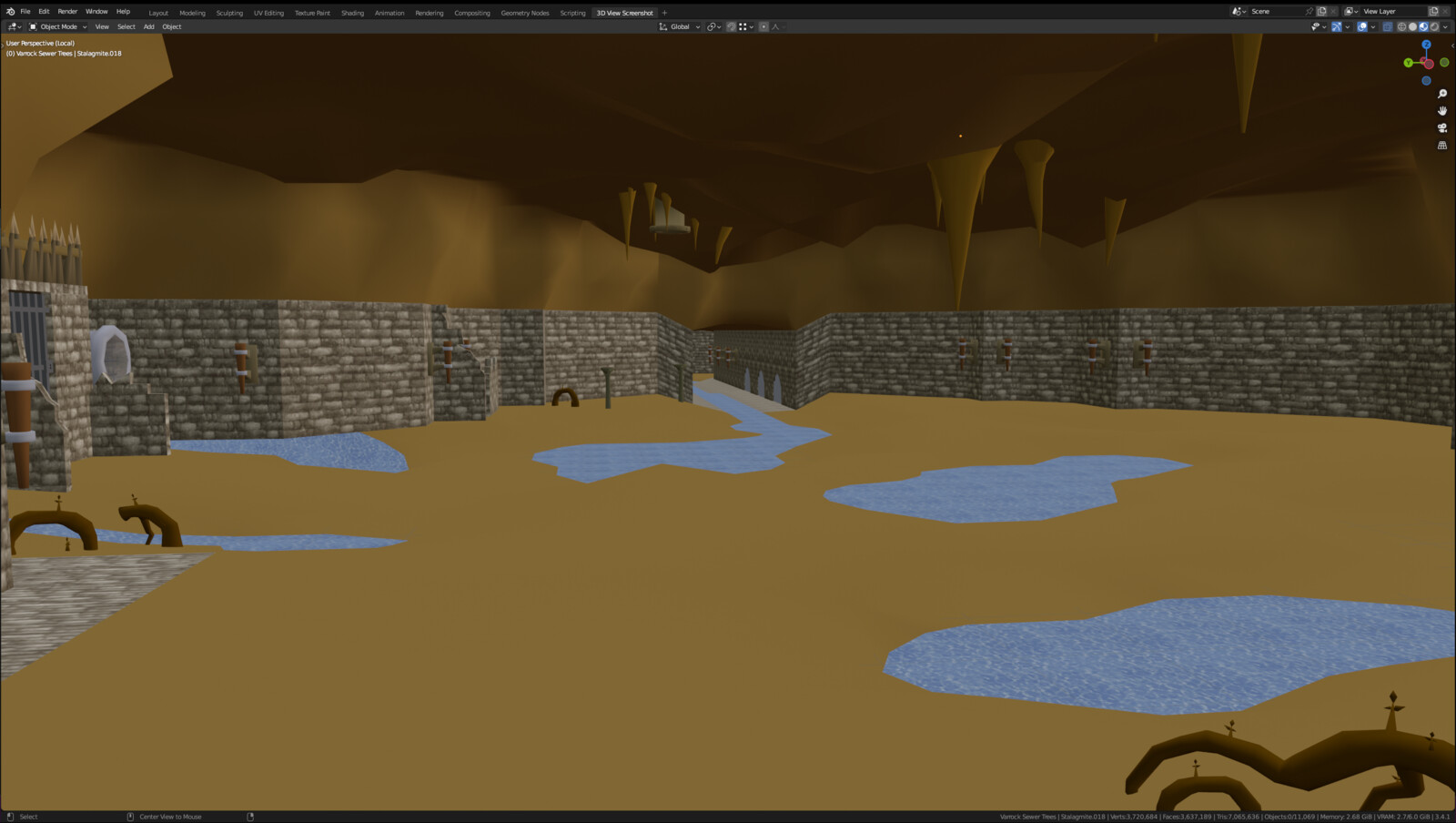Pin the scene to workspace

[1309, 12]
